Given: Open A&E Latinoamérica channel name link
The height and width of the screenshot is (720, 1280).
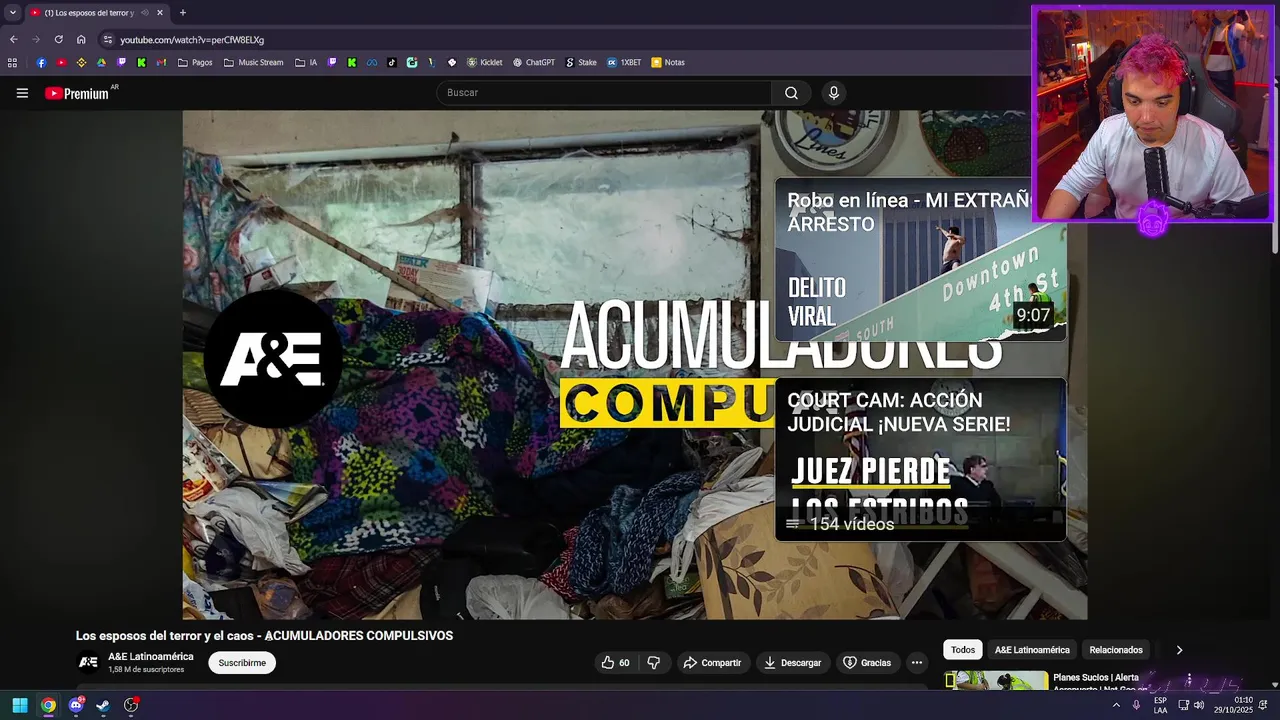Looking at the screenshot, I should coord(151,657).
